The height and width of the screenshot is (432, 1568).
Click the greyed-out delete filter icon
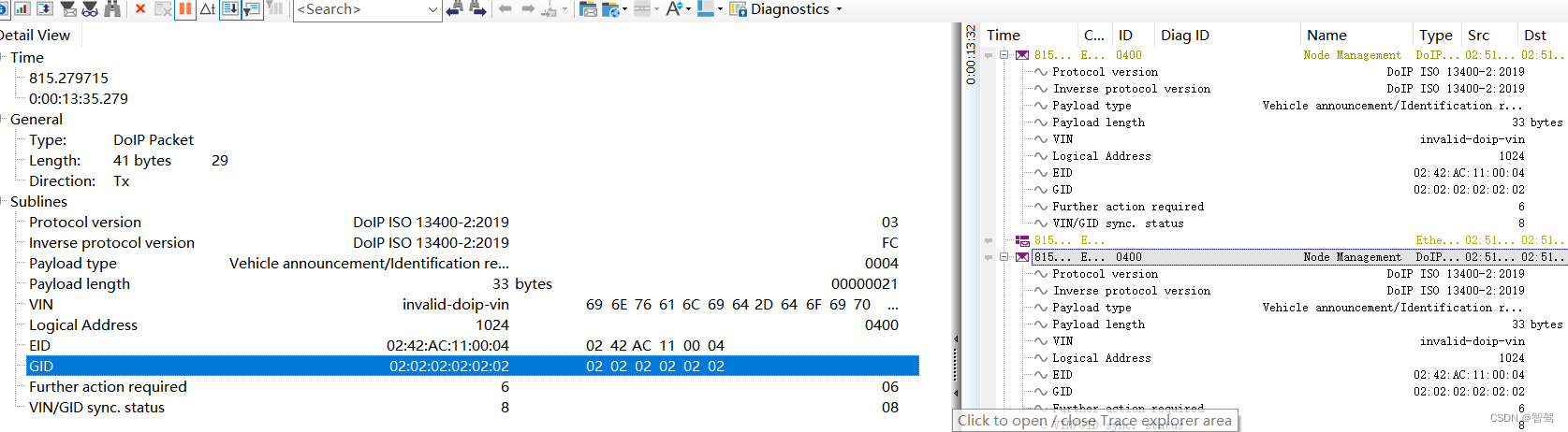(163, 8)
